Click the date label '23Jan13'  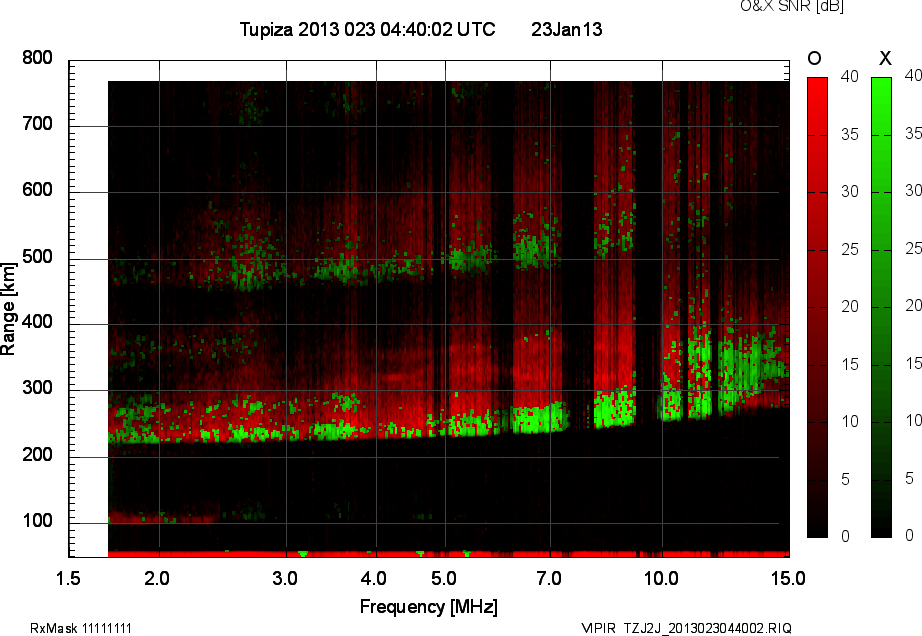566,29
